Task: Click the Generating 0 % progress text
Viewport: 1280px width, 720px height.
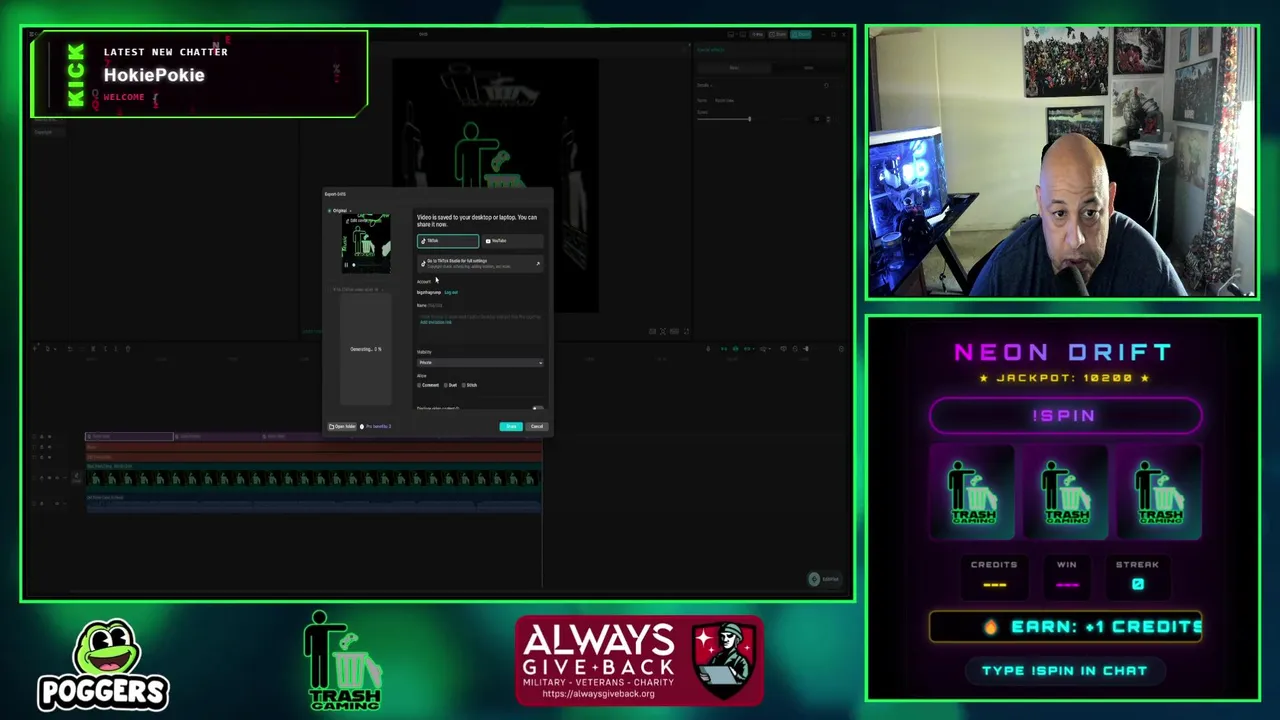Action: click(366, 349)
